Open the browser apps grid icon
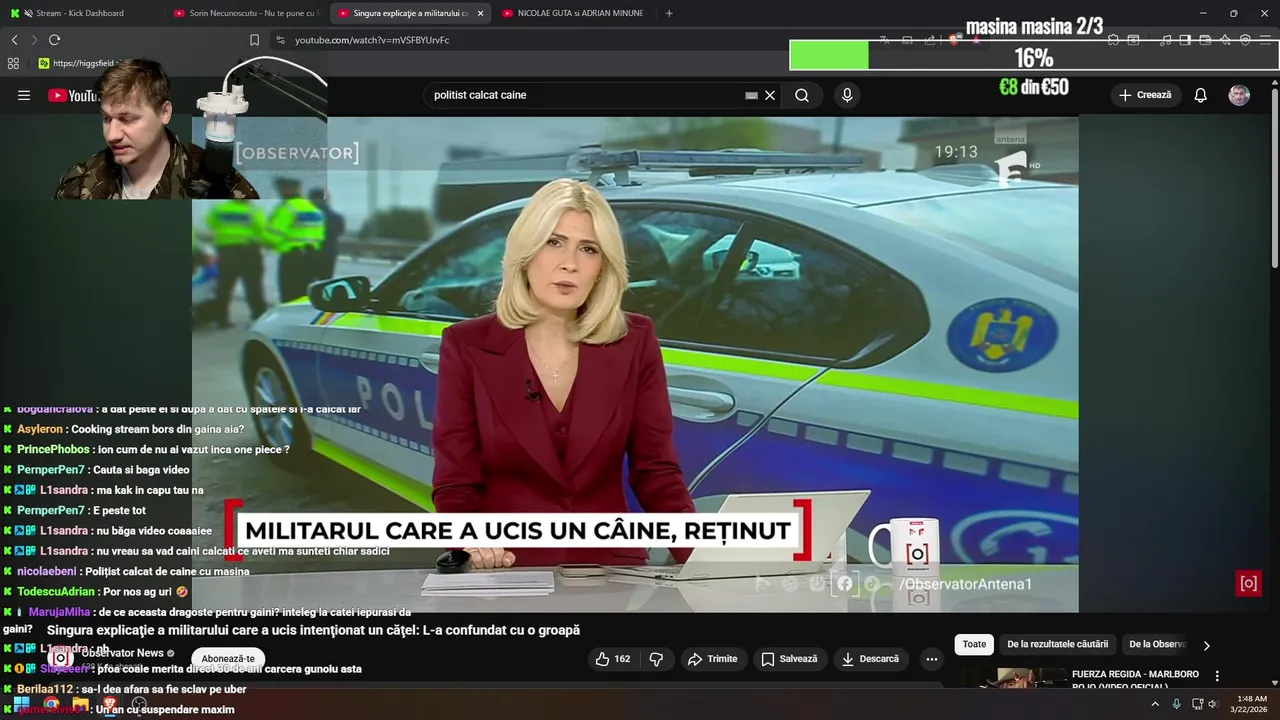 pyautogui.click(x=13, y=63)
